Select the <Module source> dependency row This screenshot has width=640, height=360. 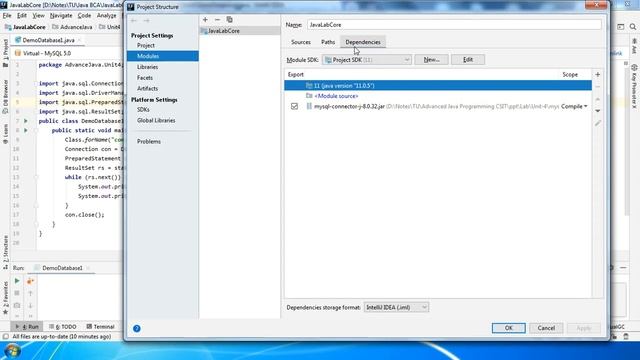coord(438,96)
